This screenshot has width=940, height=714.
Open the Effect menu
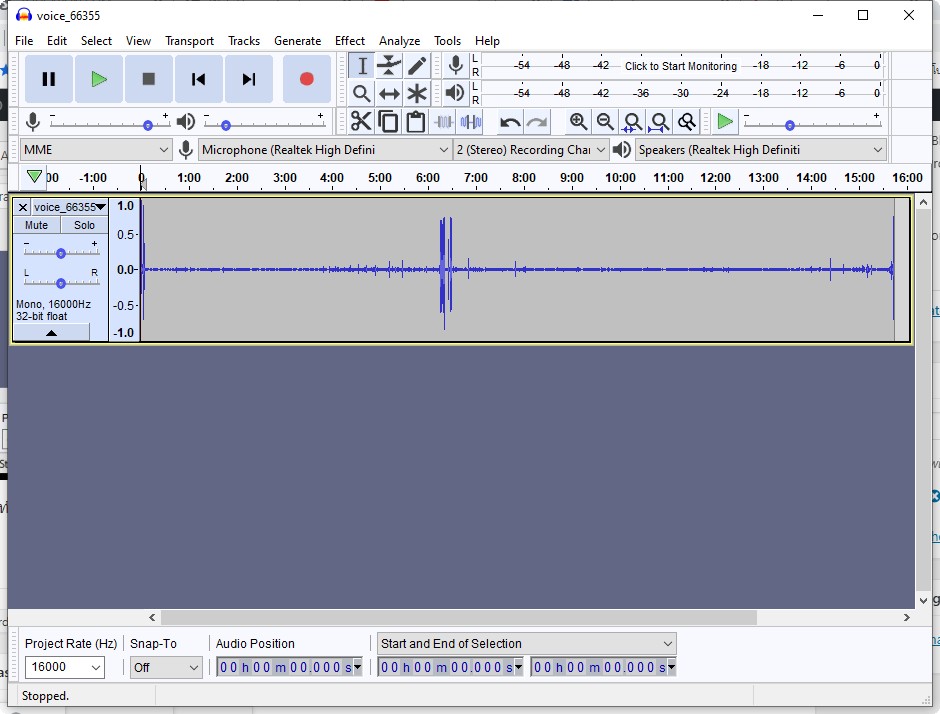coord(349,41)
